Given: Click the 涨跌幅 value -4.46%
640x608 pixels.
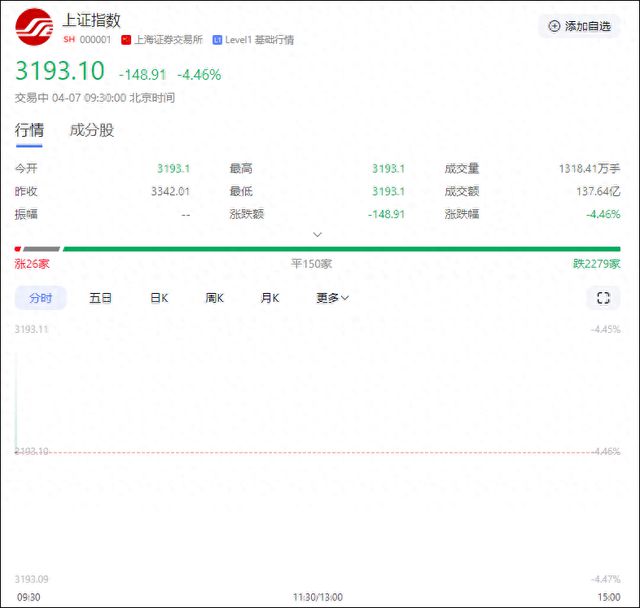Looking at the screenshot, I should 603,214.
